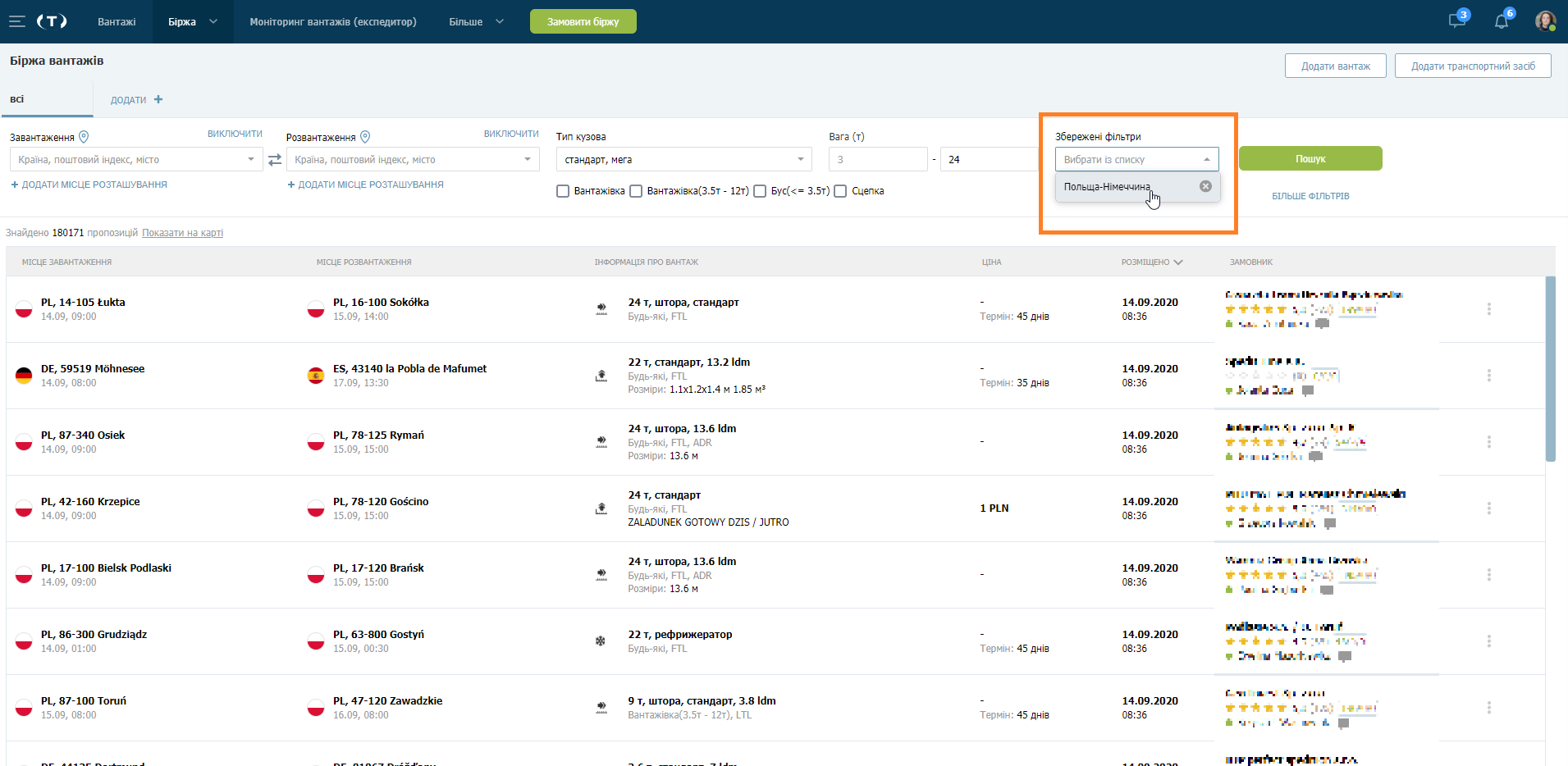This screenshot has height=766, width=1568.
Task: Open Моніторинг вантажів (експедитор) nav item
Action: pos(333,21)
